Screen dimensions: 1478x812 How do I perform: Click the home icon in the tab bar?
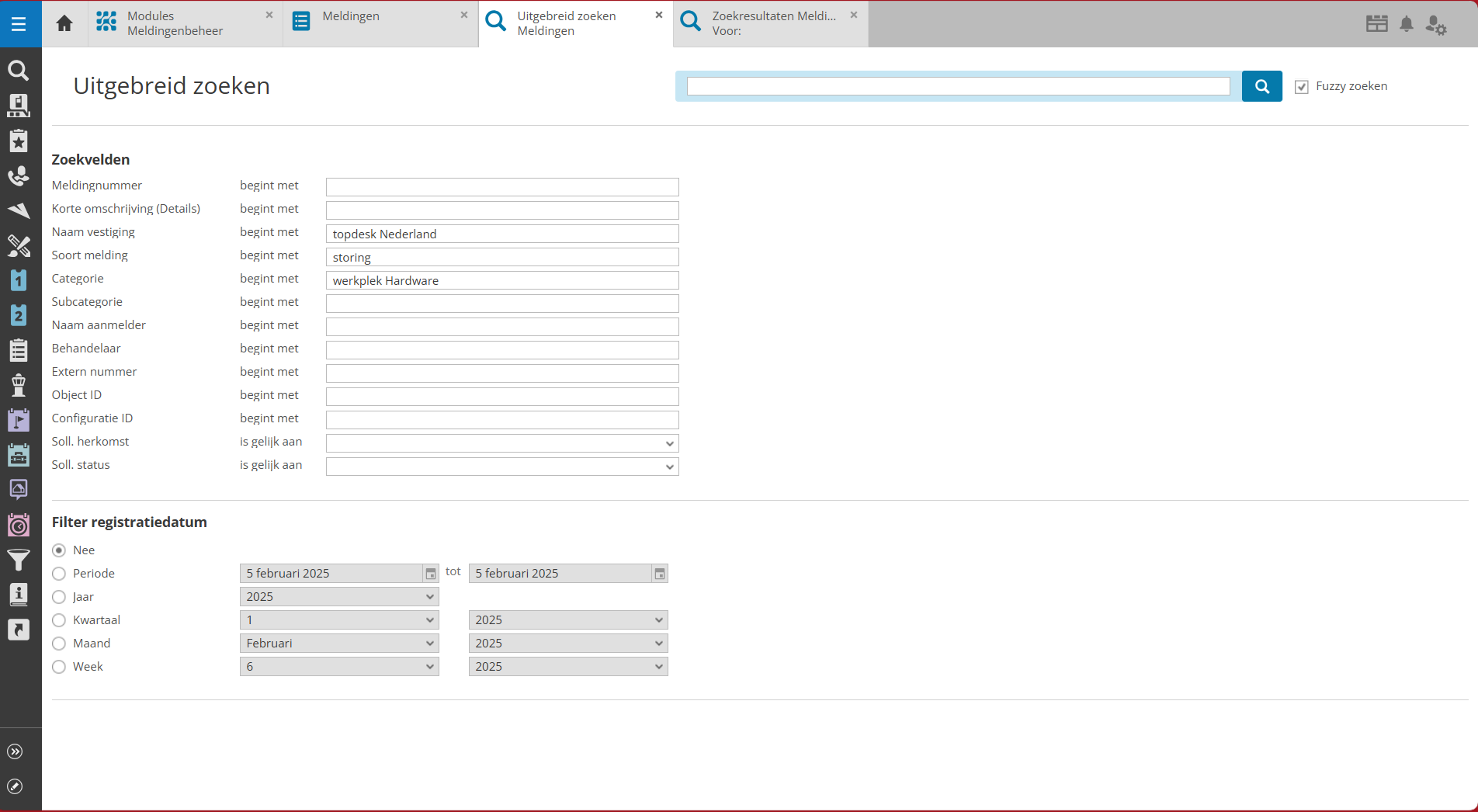tap(64, 23)
